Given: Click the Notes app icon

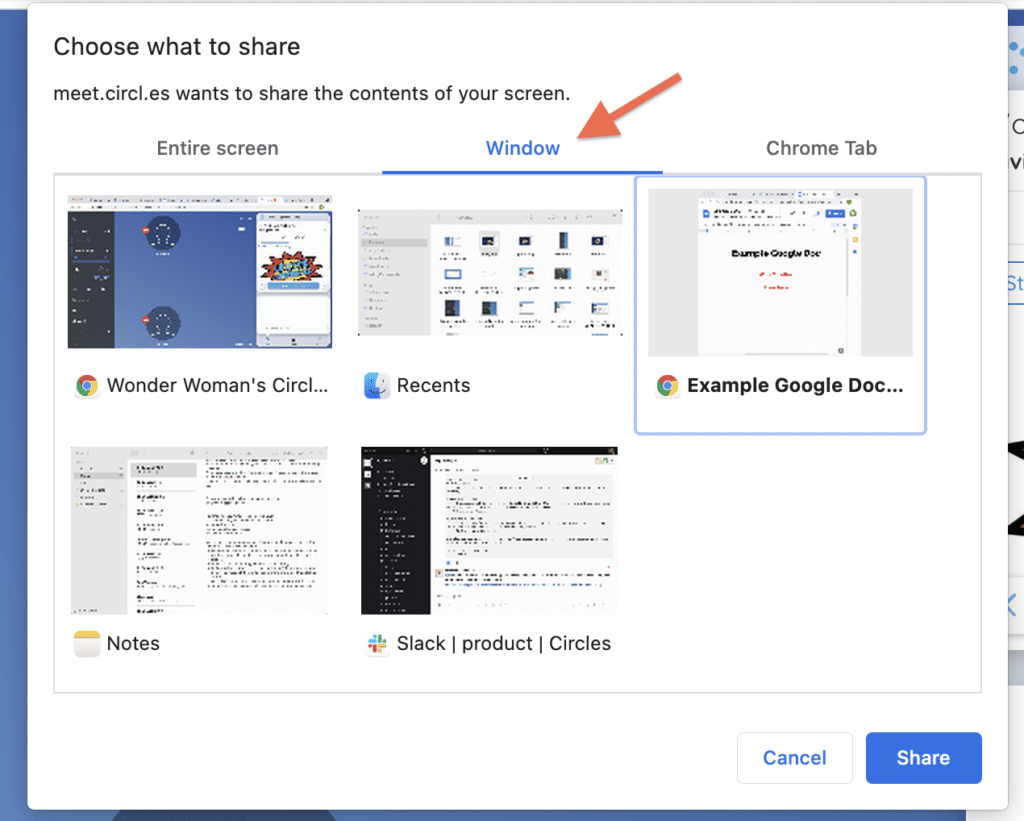Looking at the screenshot, I should (87, 644).
